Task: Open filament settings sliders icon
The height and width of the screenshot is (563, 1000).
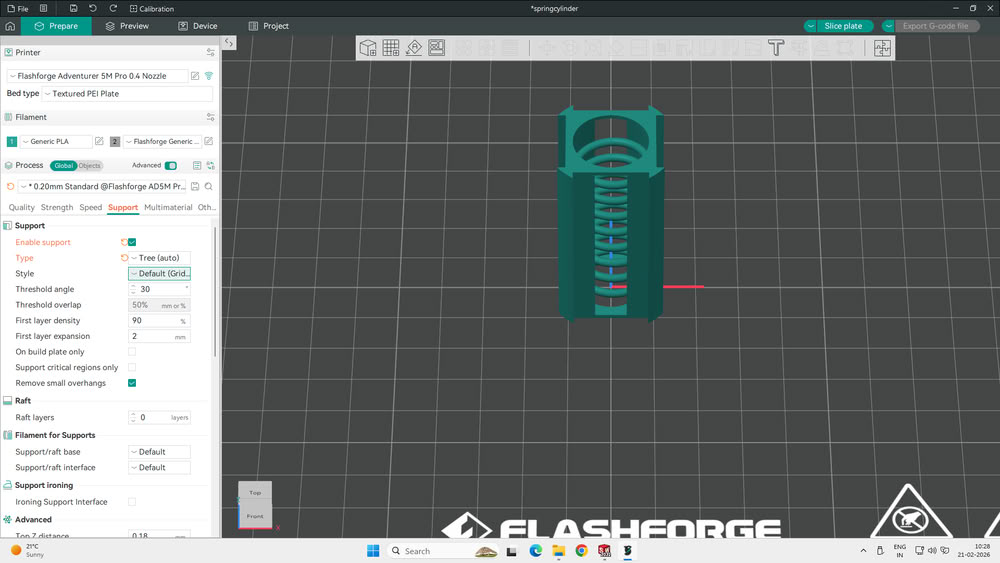Action: click(210, 117)
